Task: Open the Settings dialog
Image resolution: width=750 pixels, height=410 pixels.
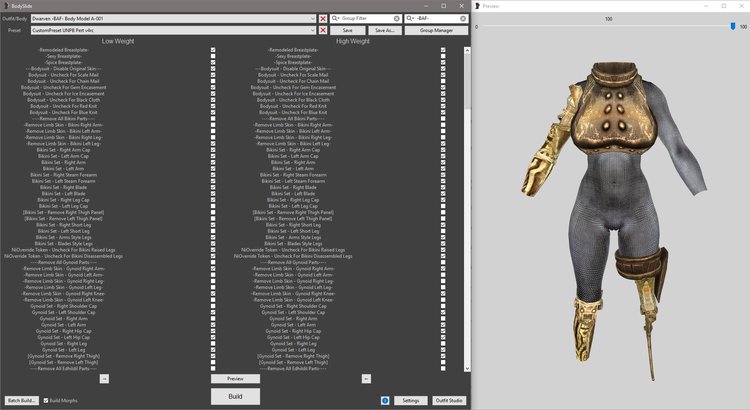Action: point(410,400)
